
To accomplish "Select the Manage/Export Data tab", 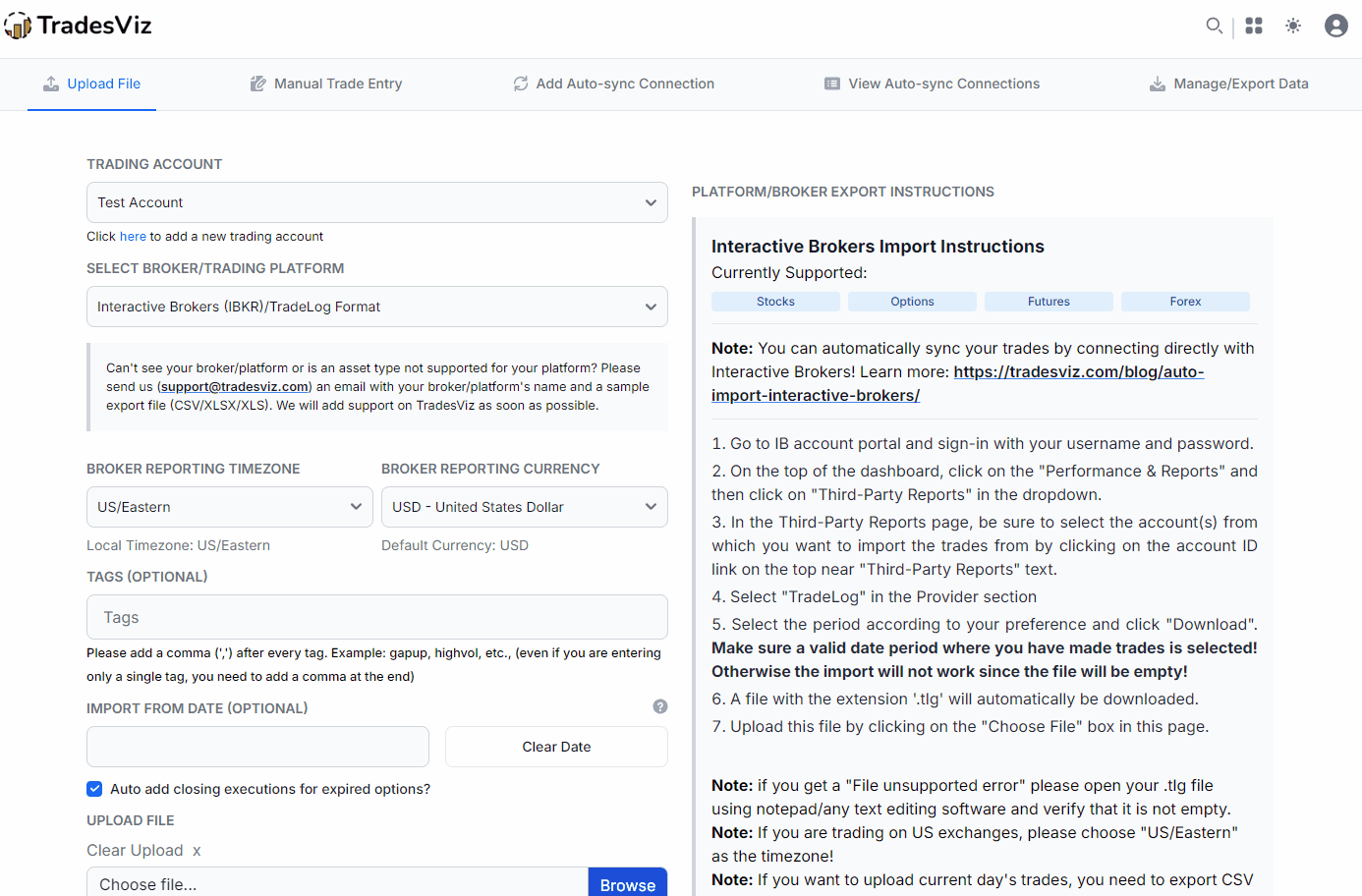I will 1228,84.
